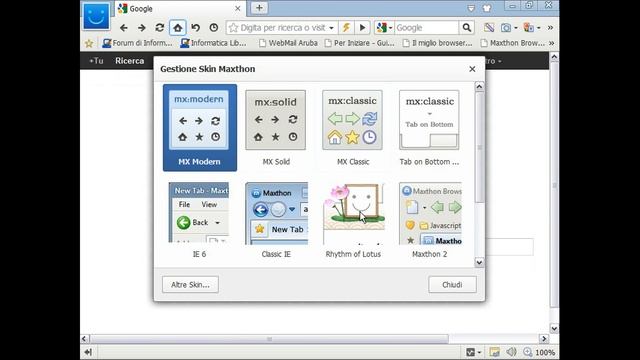Click into the address bar field
The width and height of the screenshot is (640, 360).
click(x=283, y=28)
